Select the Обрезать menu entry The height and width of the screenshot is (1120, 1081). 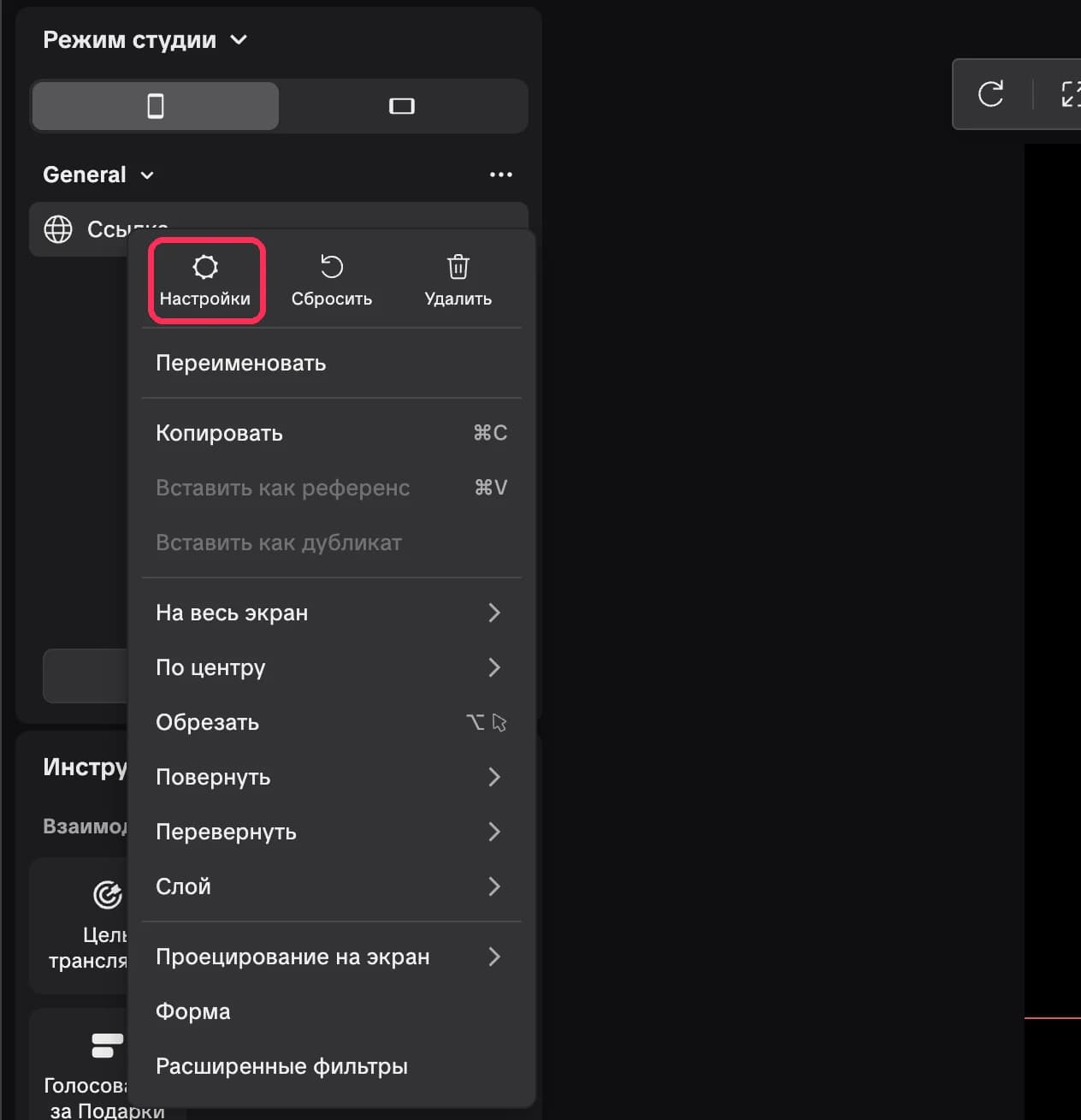331,722
